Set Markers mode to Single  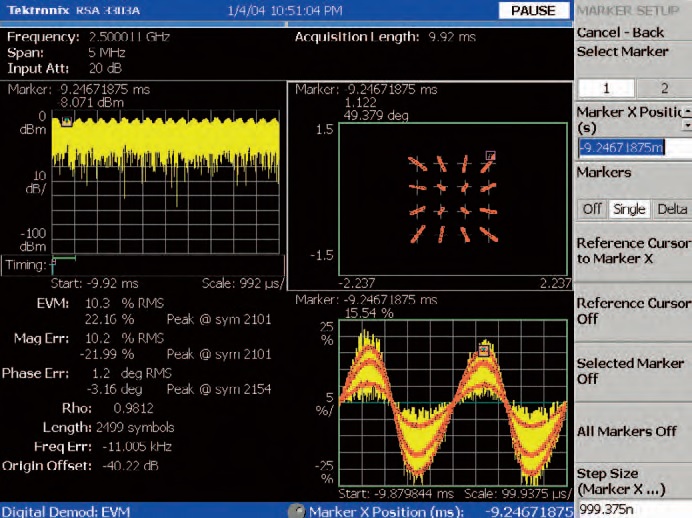(x=630, y=210)
